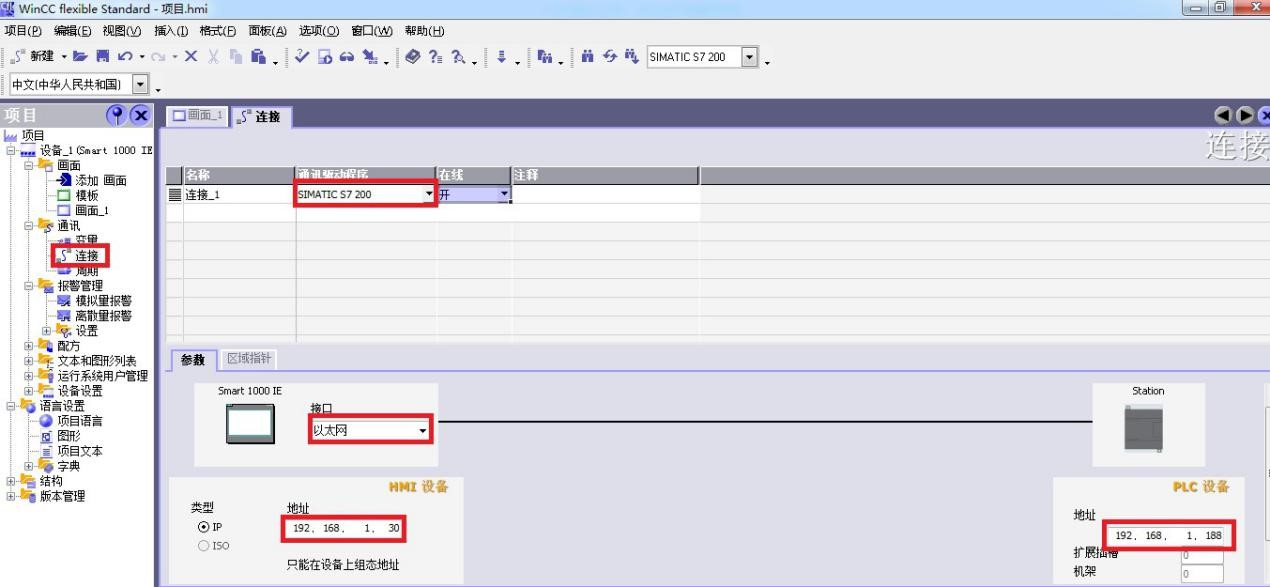Open the 中文(中华人民共和国) language dropdown
The image size is (1270, 587).
(140, 84)
